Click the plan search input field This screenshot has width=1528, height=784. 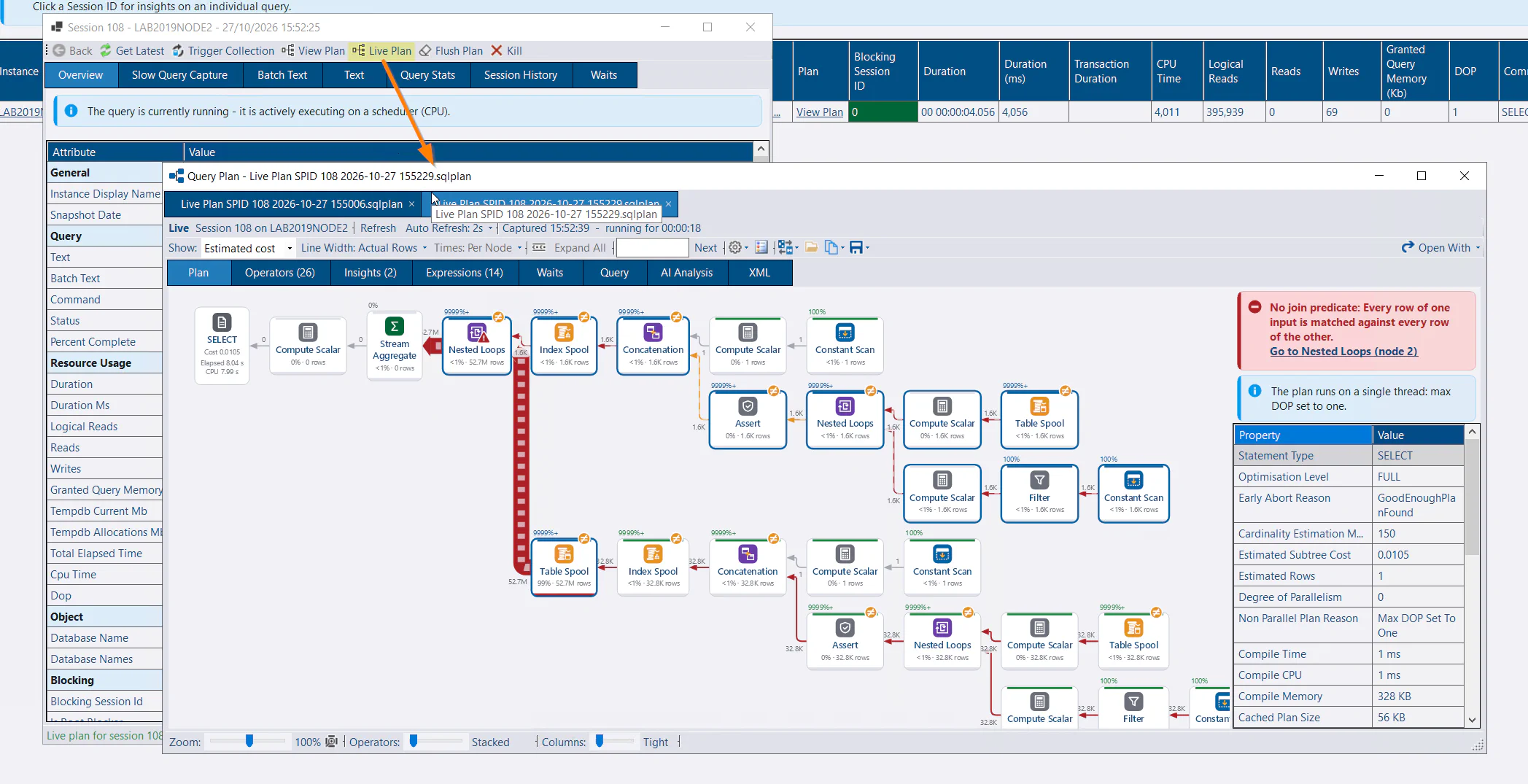click(x=652, y=248)
